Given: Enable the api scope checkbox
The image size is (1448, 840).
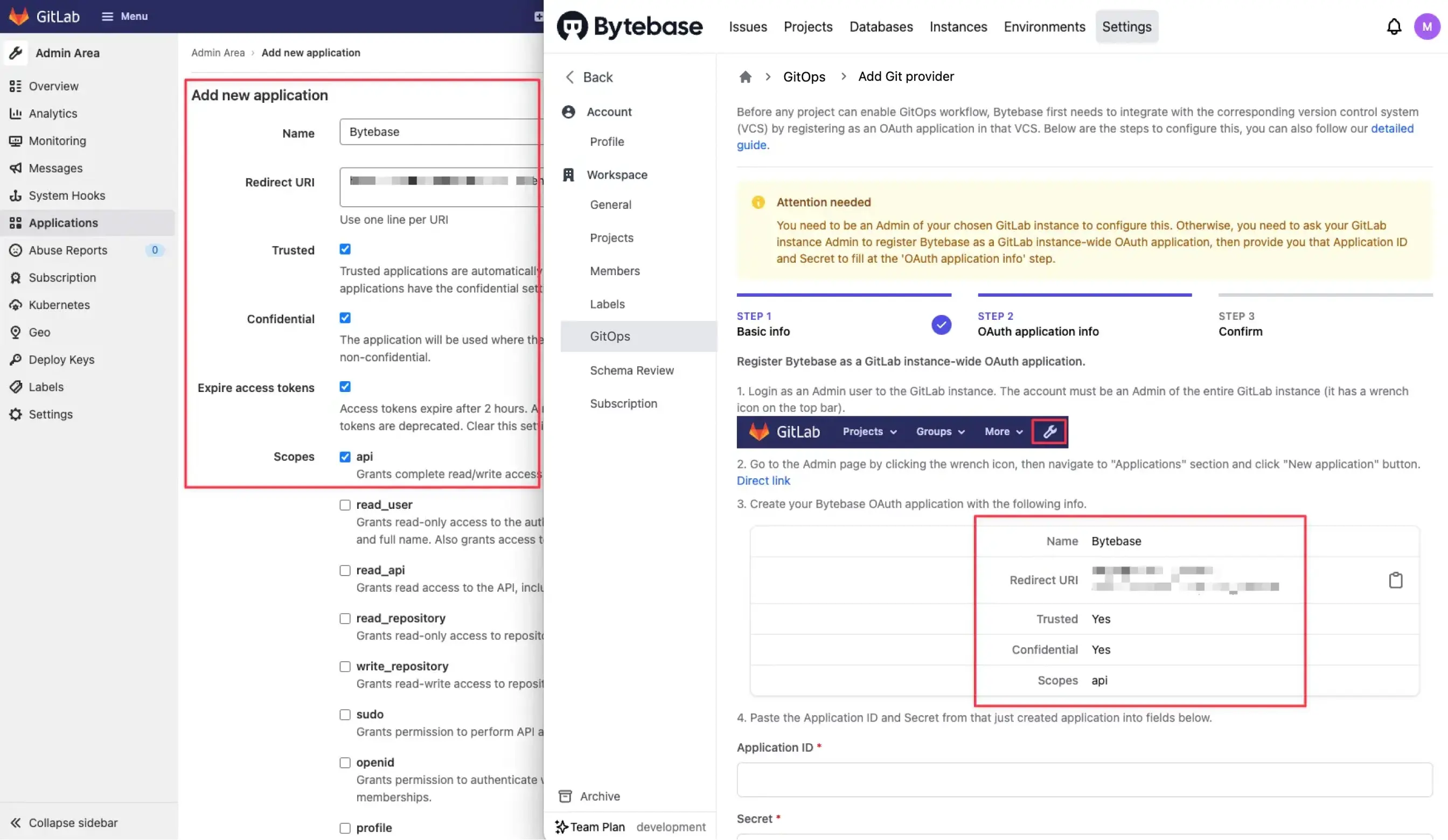Looking at the screenshot, I should tap(344, 458).
